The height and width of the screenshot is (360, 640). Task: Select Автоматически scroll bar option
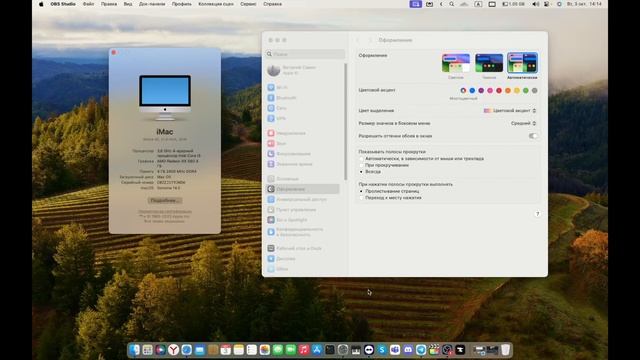pyautogui.click(x=361, y=158)
